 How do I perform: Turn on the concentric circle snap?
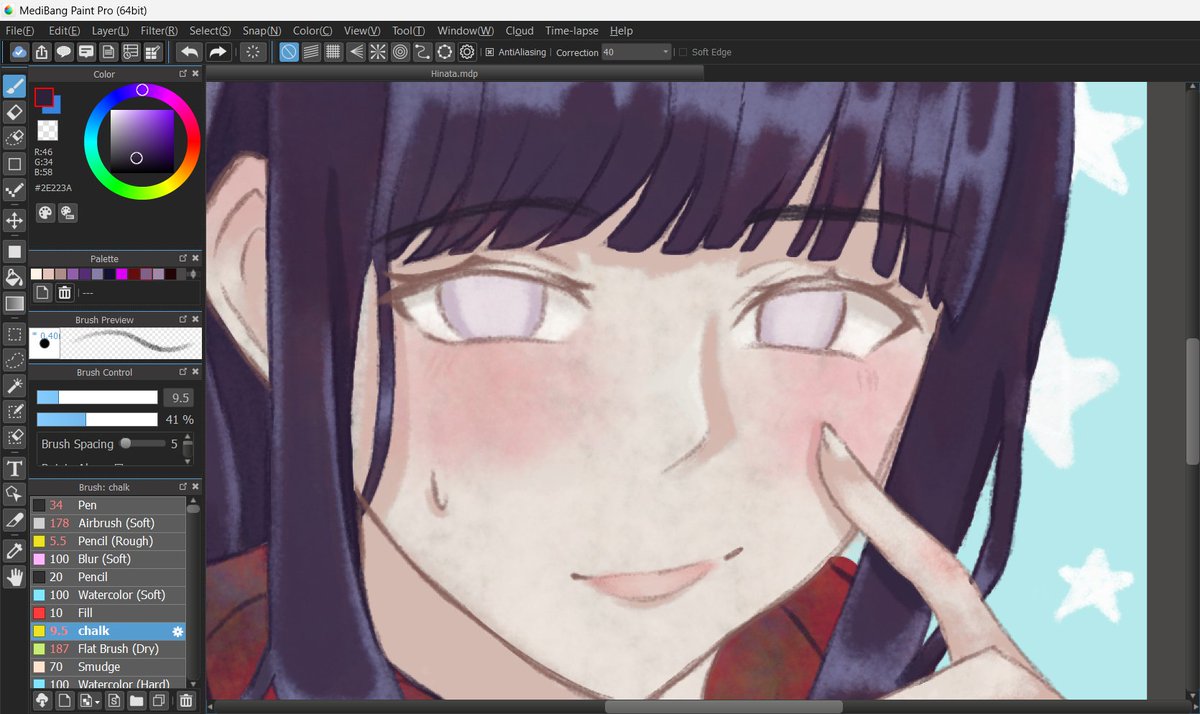coord(399,52)
